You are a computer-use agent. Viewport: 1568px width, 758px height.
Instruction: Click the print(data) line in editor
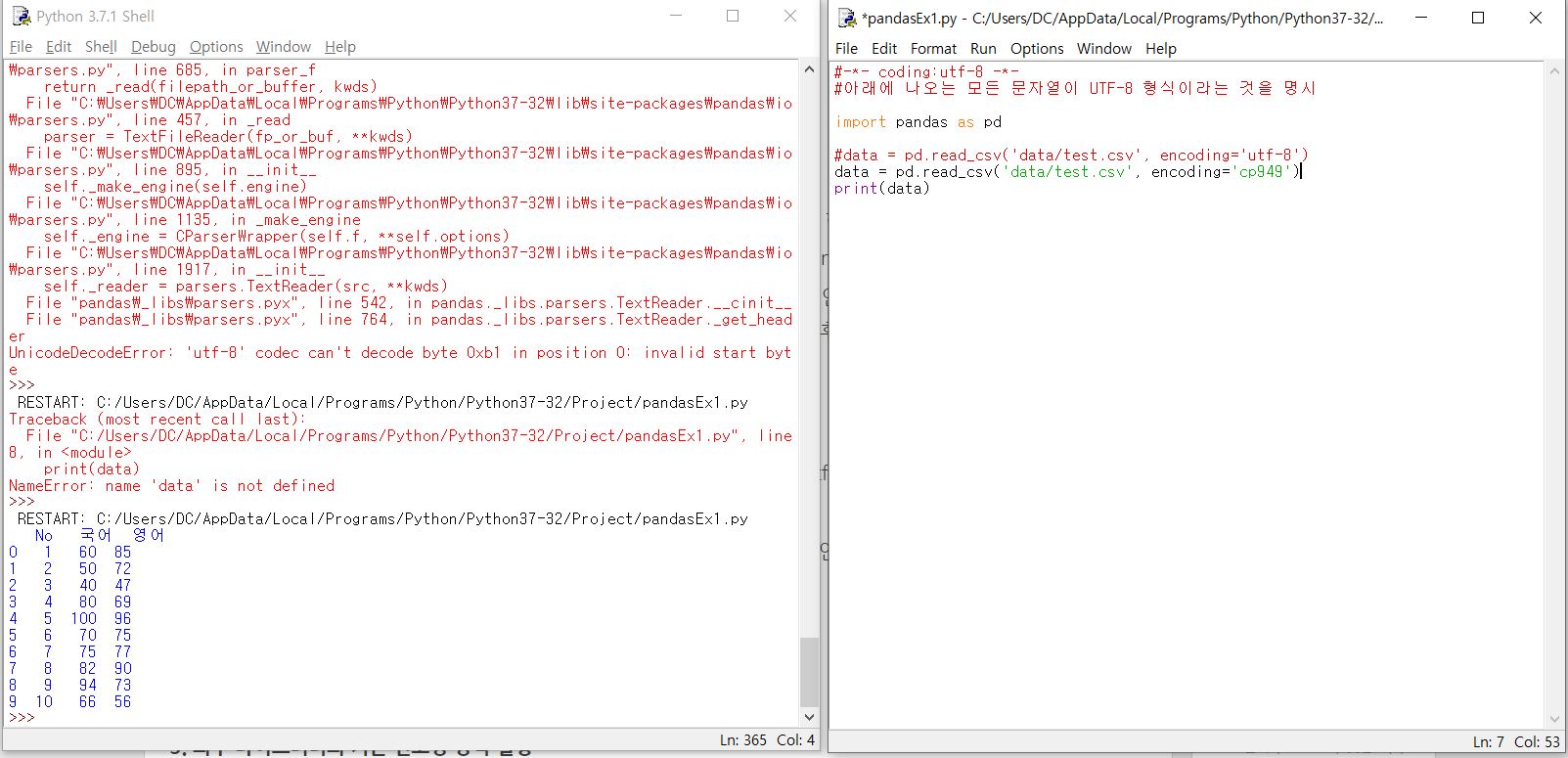881,189
